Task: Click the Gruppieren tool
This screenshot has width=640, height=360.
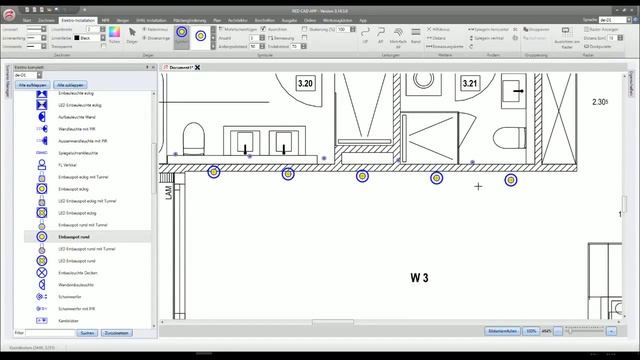Action: click(536, 29)
